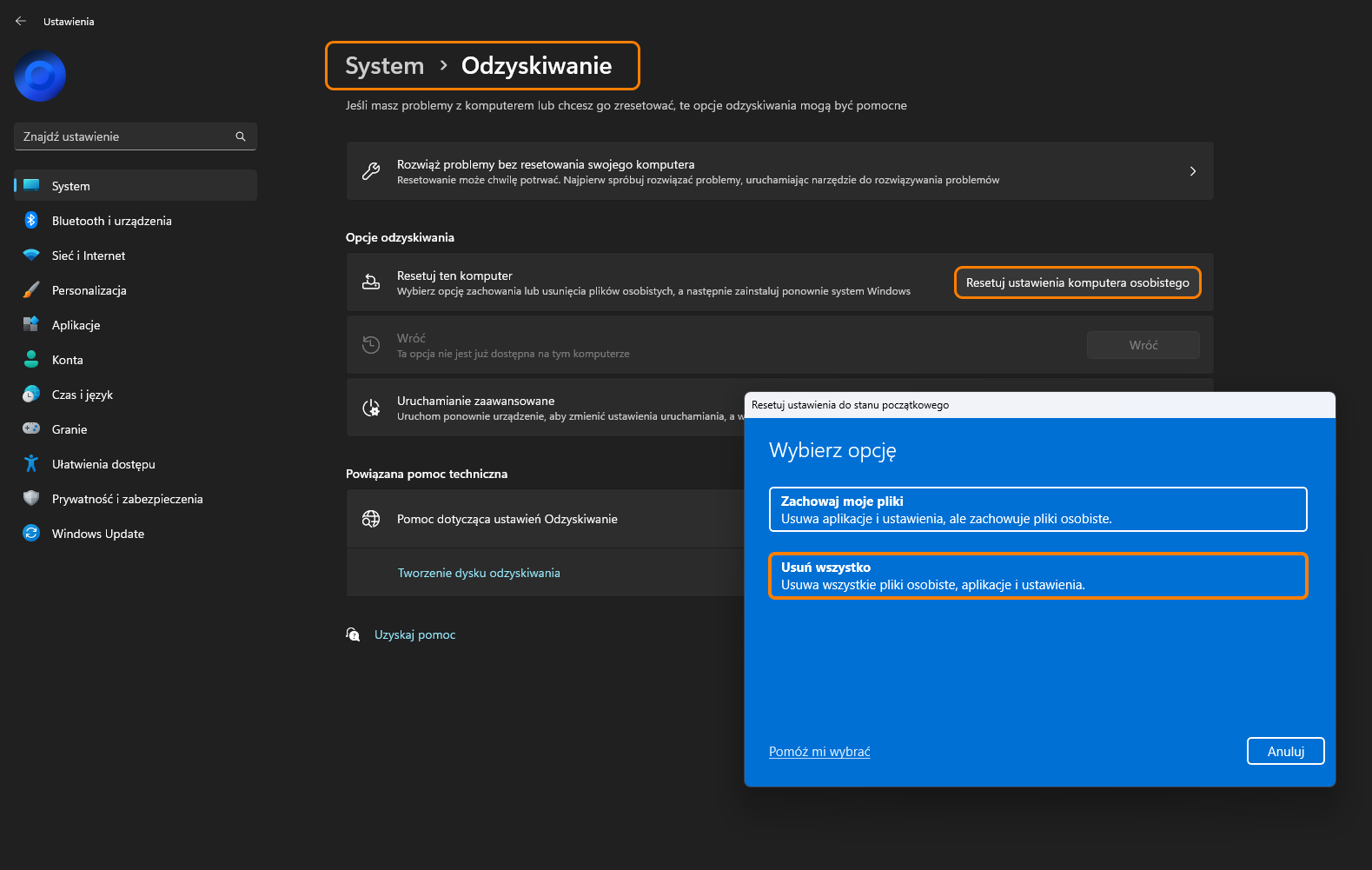Click the Uruchamianie zaawansowane row
1372x870 pixels.
545,408
